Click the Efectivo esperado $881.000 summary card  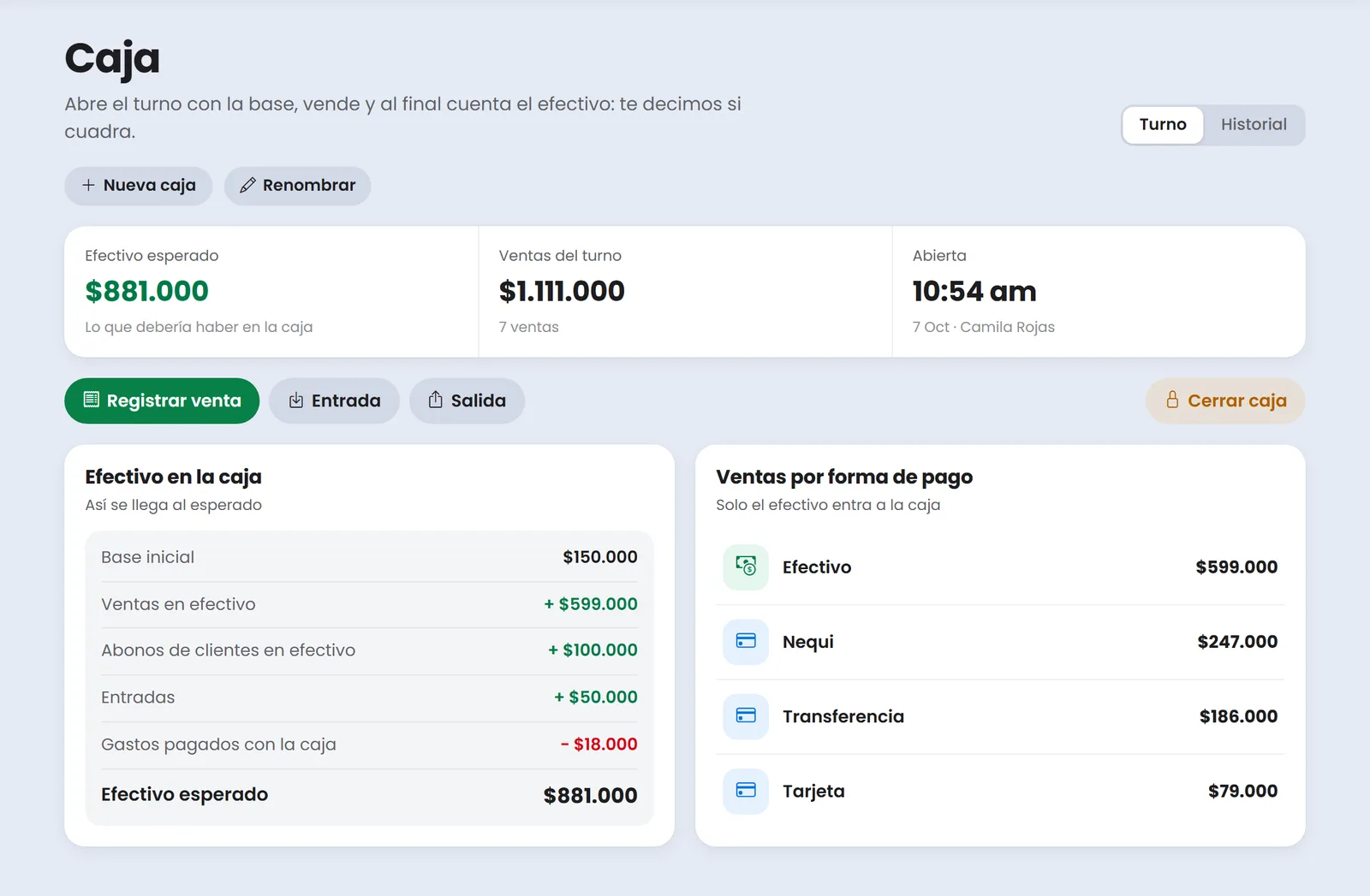pos(271,292)
